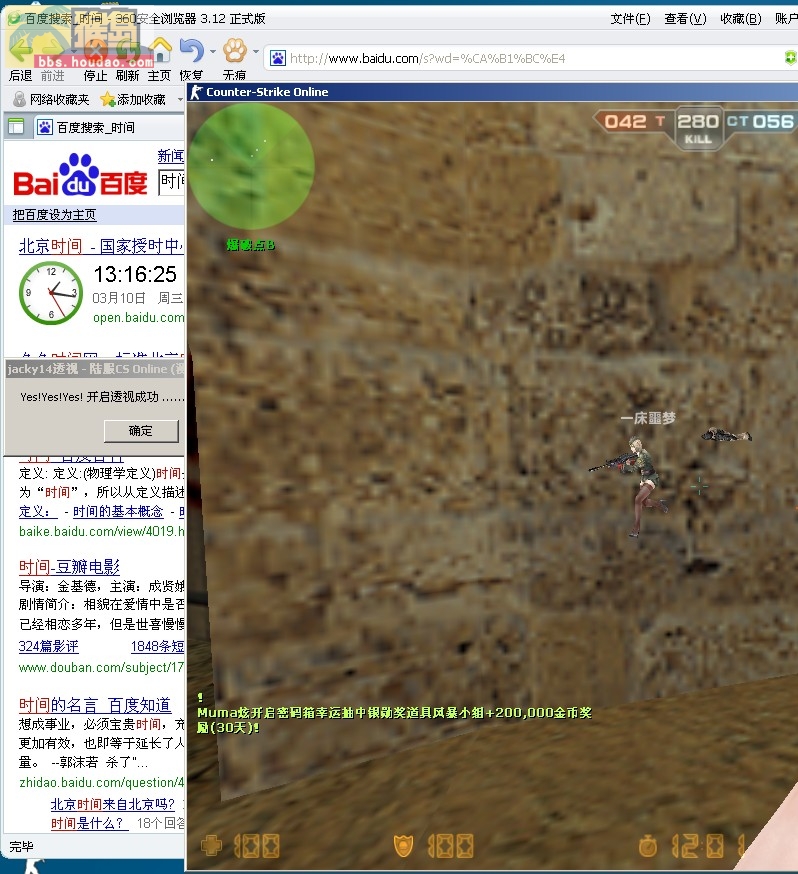Click the green shield icon beside address bar
Image resolution: width=798 pixels, height=874 pixels.
790,58
